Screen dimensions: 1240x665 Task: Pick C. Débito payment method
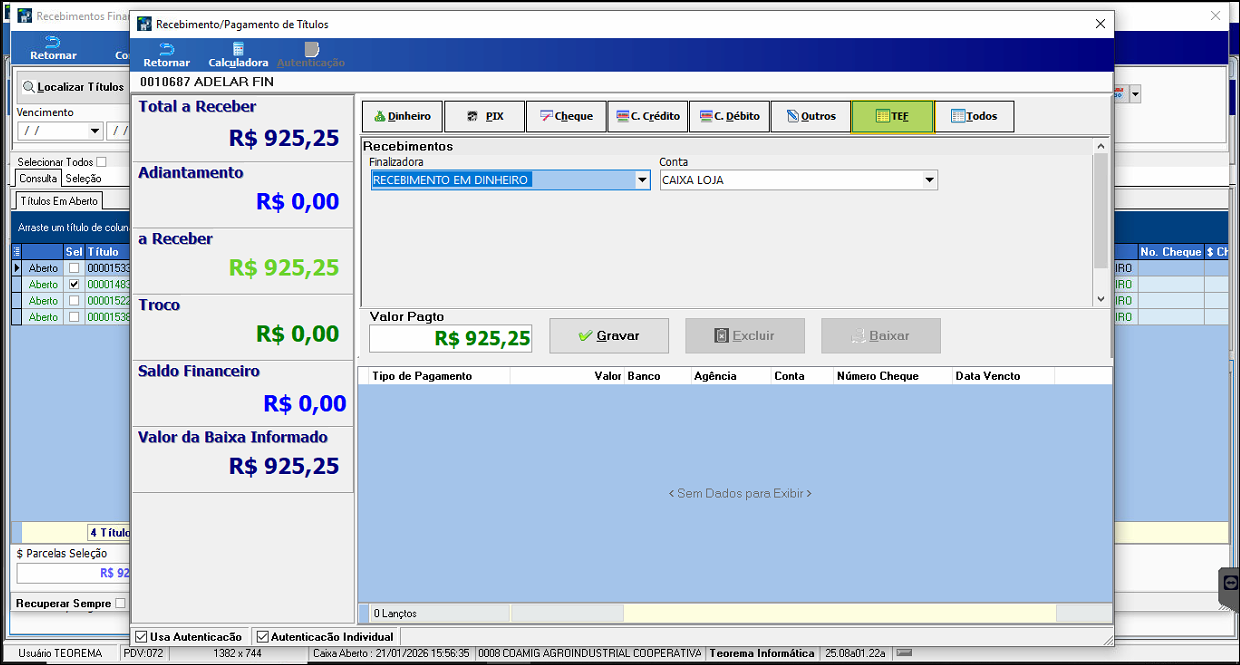pyautogui.click(x=729, y=117)
